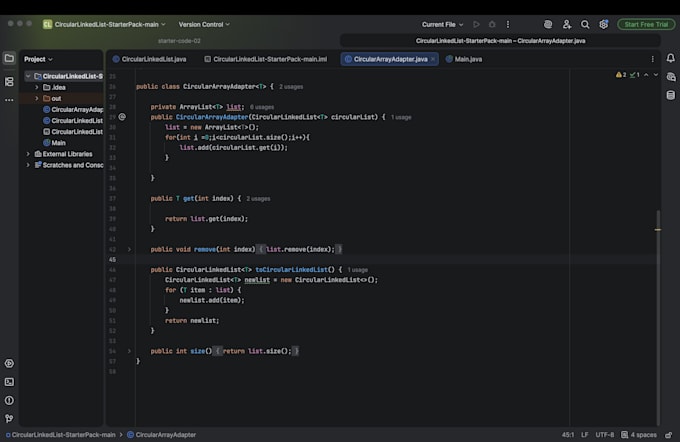
Task: Debug the current file with bug icon
Action: point(492,24)
